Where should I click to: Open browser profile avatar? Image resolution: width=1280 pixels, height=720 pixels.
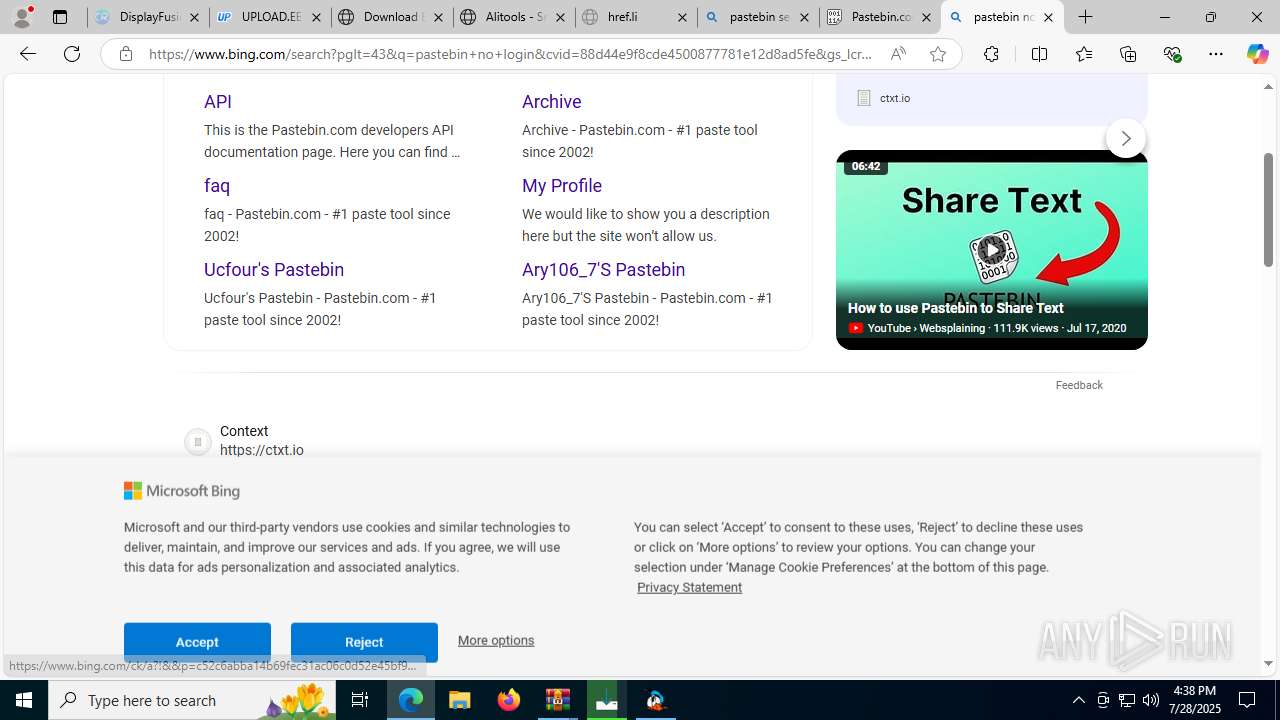click(22, 17)
